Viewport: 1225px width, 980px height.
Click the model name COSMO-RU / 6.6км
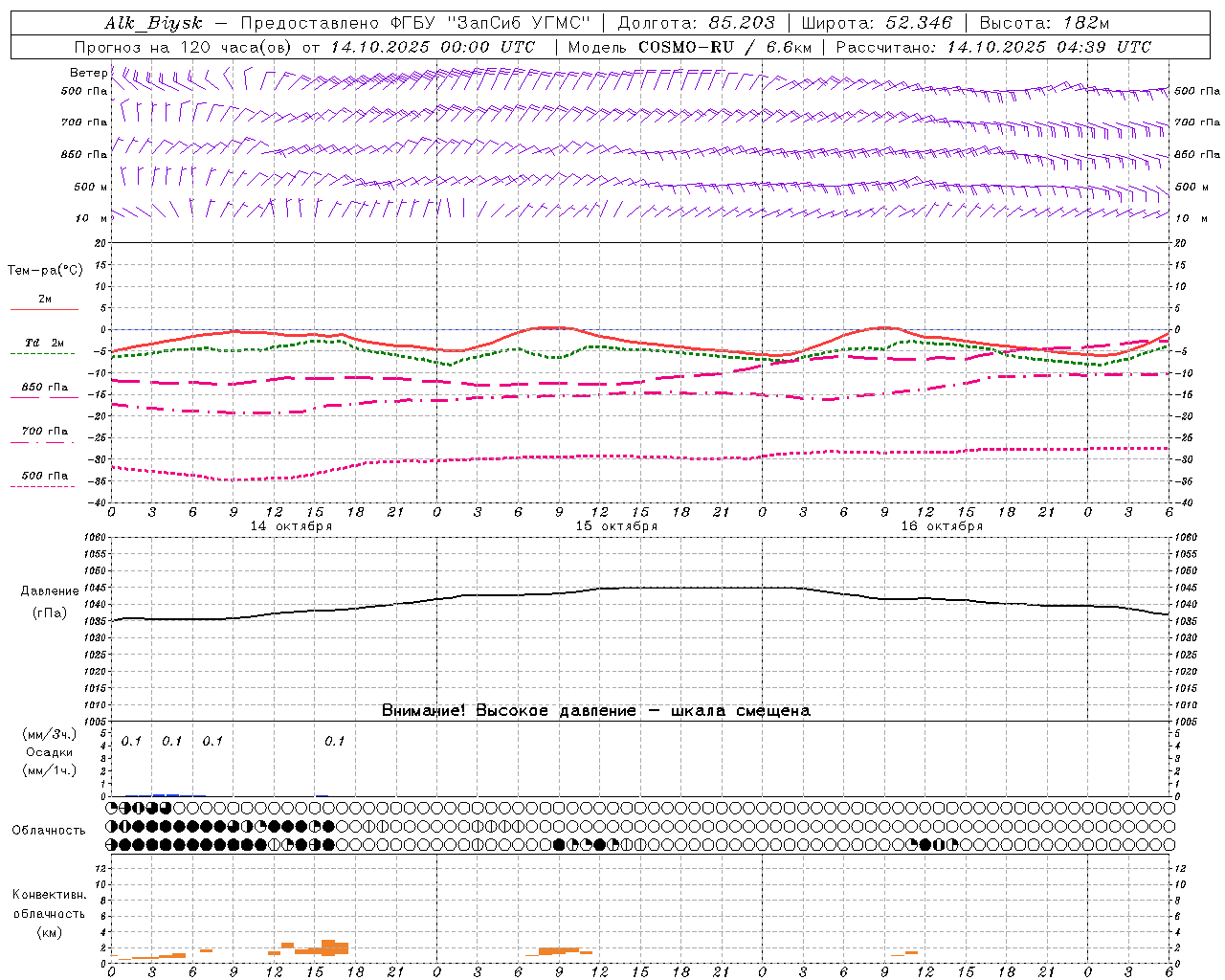(724, 47)
